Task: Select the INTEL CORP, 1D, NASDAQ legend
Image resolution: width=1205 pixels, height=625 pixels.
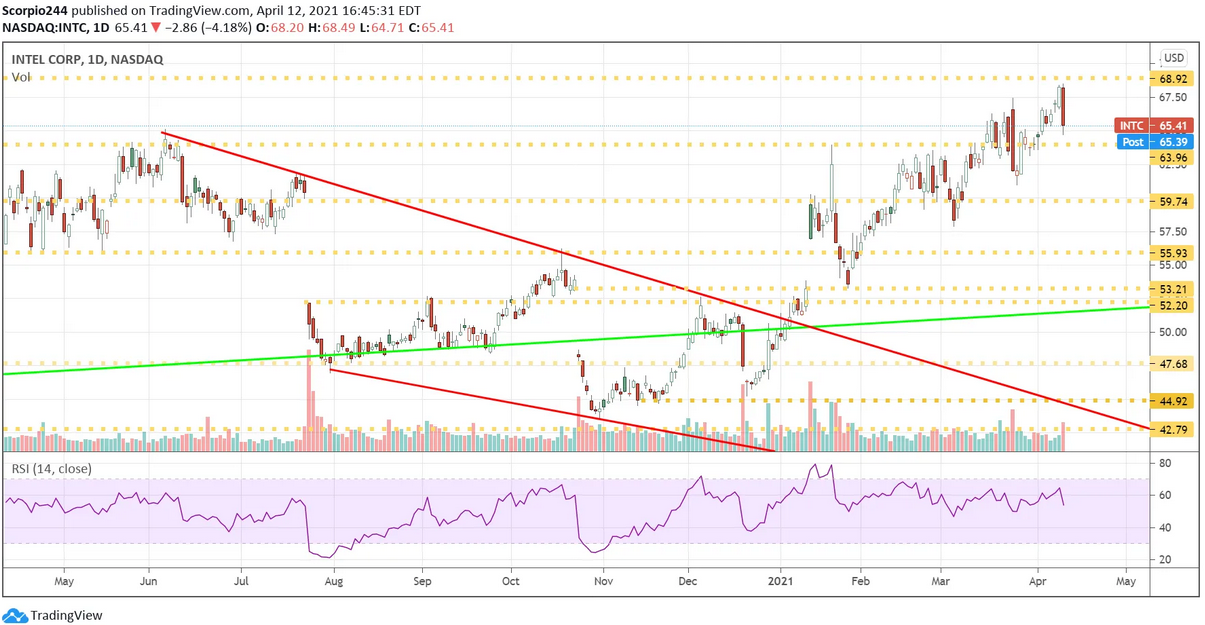Action: pyautogui.click(x=87, y=60)
